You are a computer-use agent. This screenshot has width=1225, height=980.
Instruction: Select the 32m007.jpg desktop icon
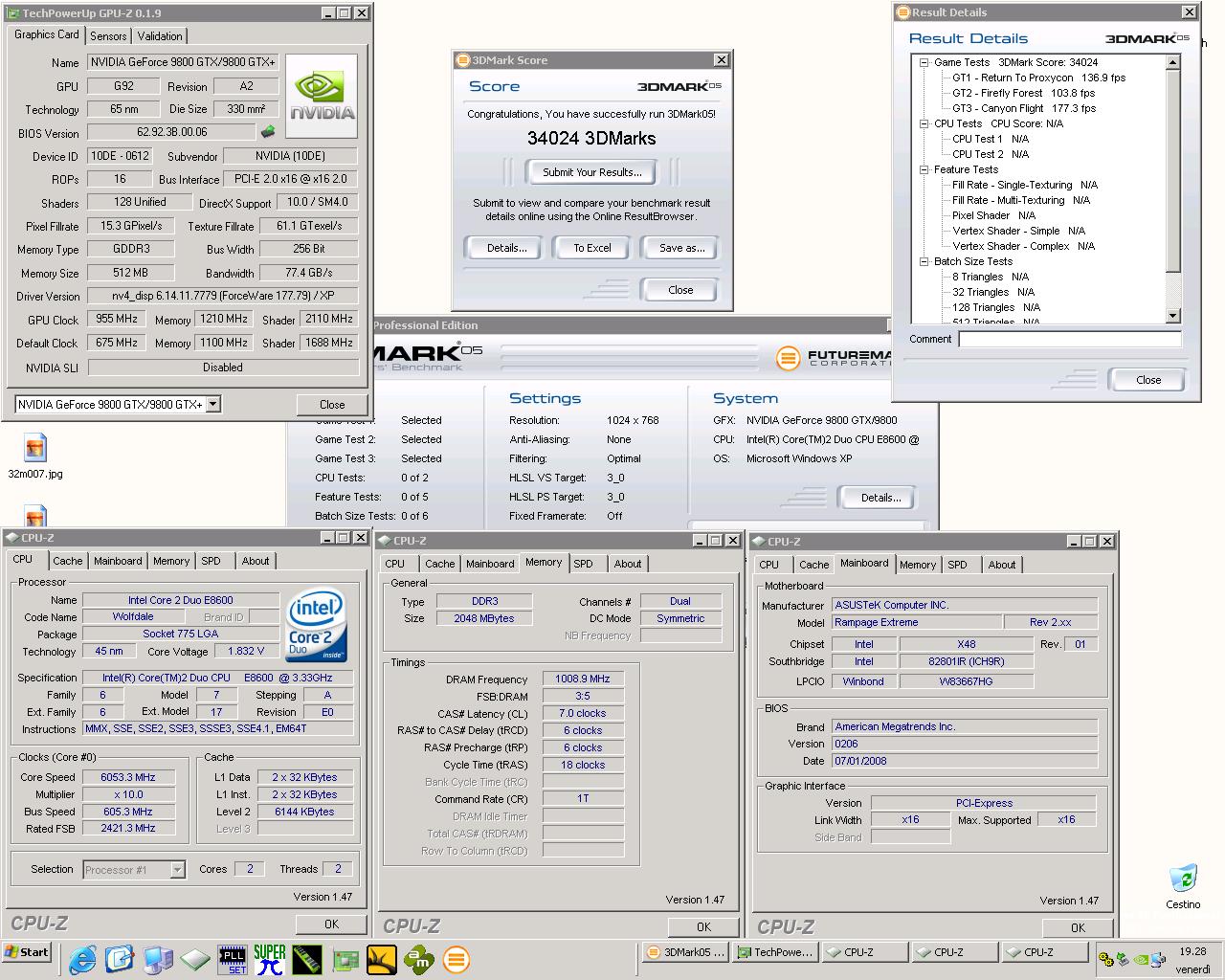(35, 456)
